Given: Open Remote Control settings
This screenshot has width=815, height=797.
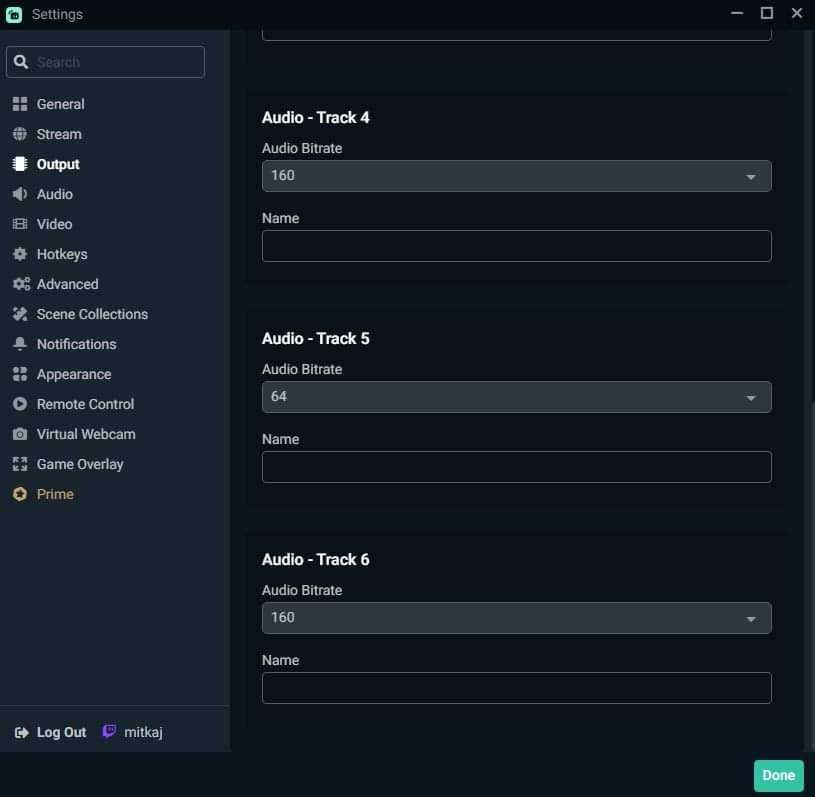Looking at the screenshot, I should click(x=85, y=404).
